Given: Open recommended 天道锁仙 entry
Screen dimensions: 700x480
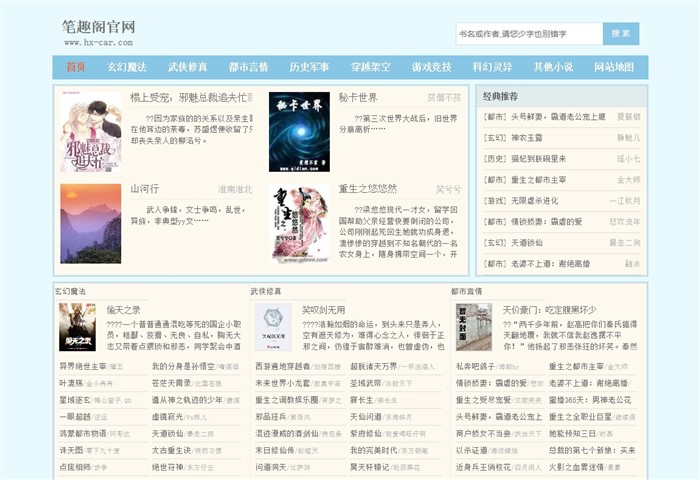Looking at the screenshot, I should point(527,243).
